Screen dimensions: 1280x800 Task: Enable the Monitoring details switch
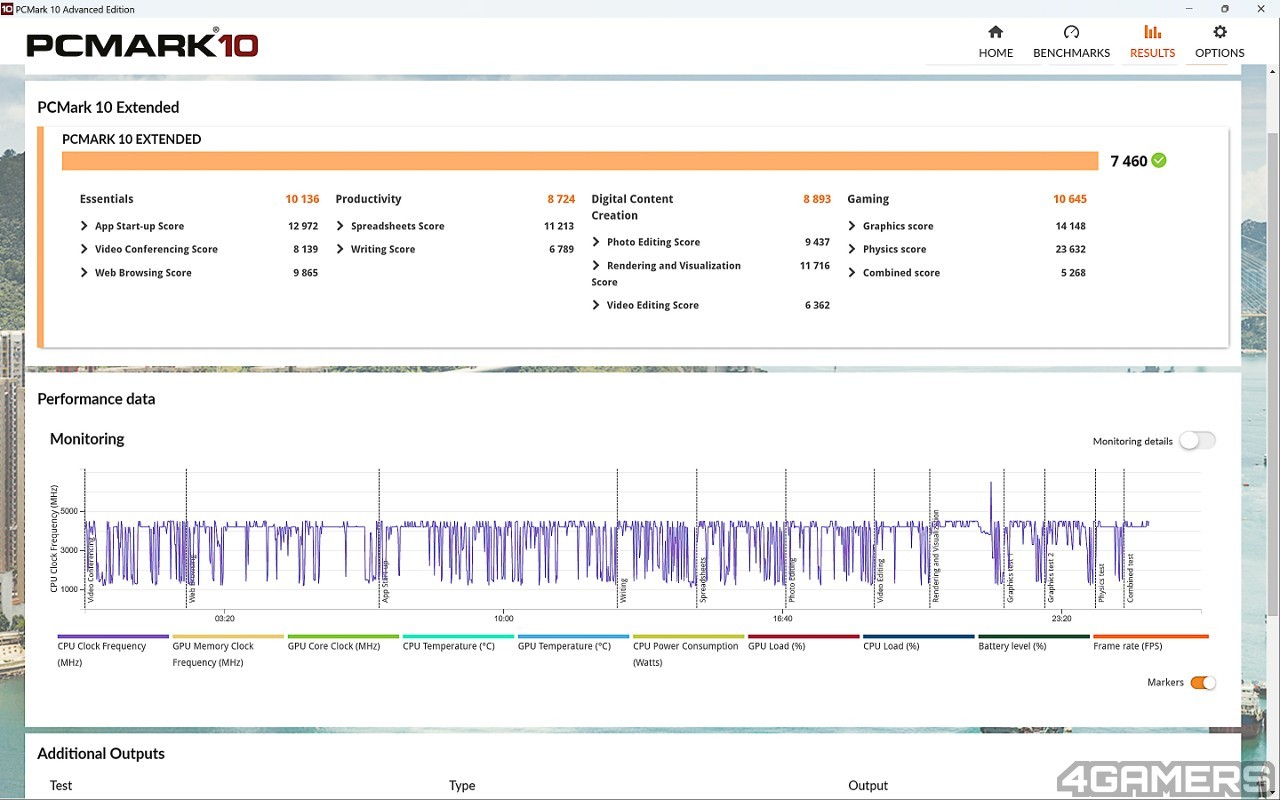1197,441
